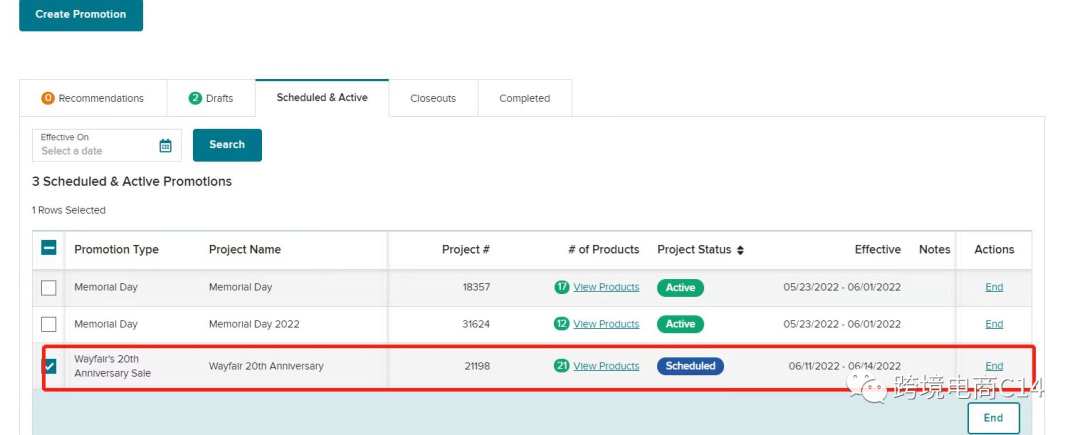Open the Completed tab
The height and width of the screenshot is (435, 1080).
525,98
